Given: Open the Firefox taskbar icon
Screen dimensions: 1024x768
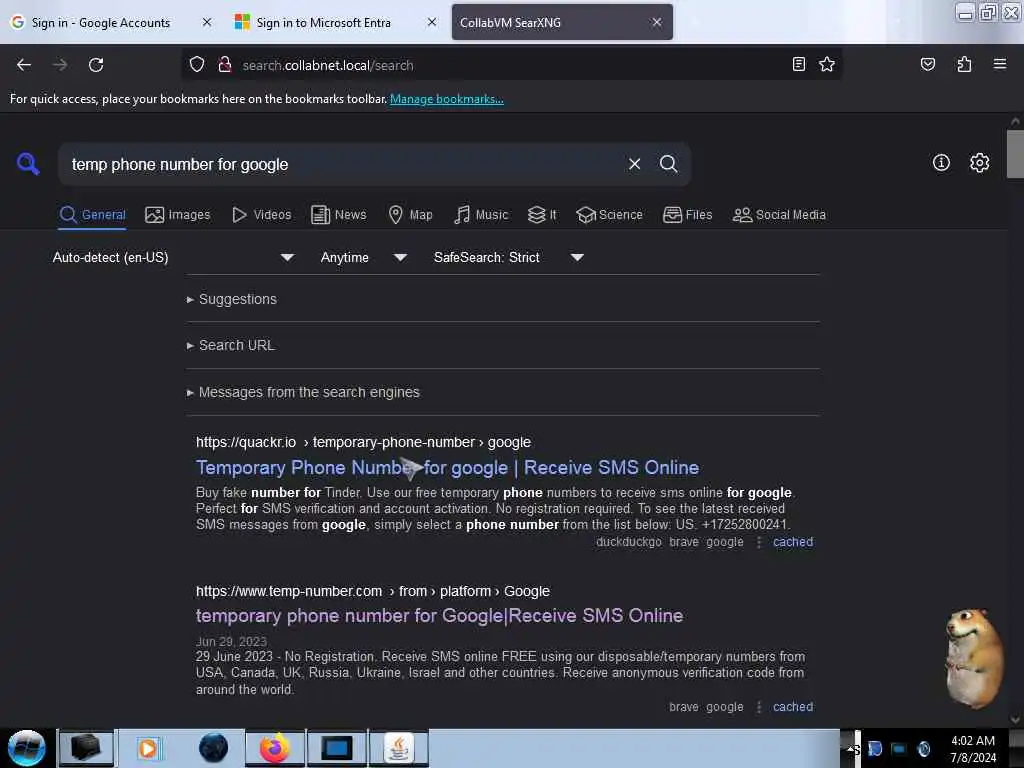Looking at the screenshot, I should click(x=275, y=748).
